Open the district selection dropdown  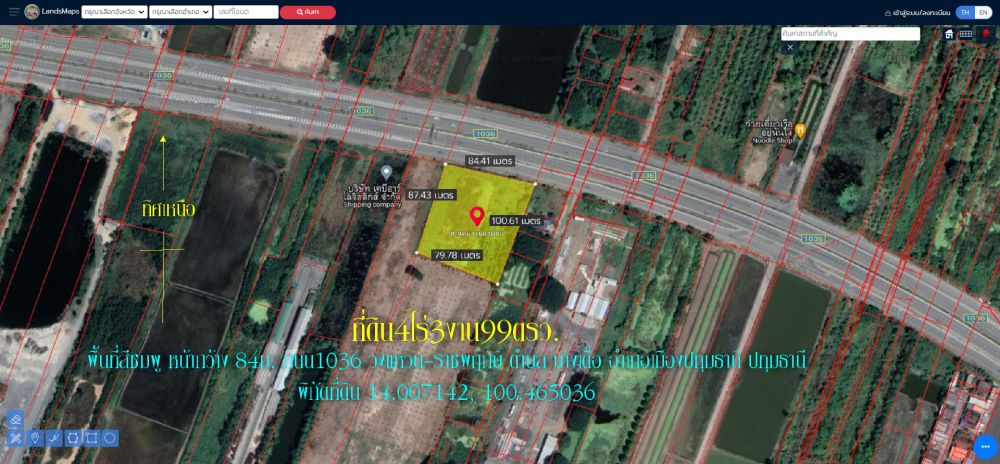pyautogui.click(x=180, y=12)
